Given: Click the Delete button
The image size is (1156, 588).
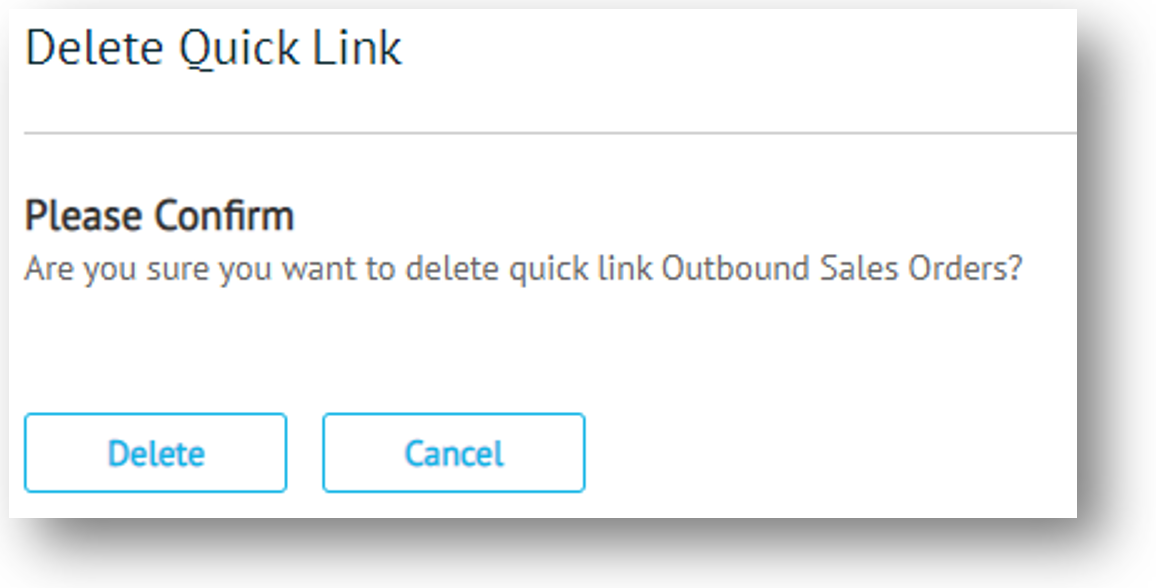Looking at the screenshot, I should pos(156,453).
